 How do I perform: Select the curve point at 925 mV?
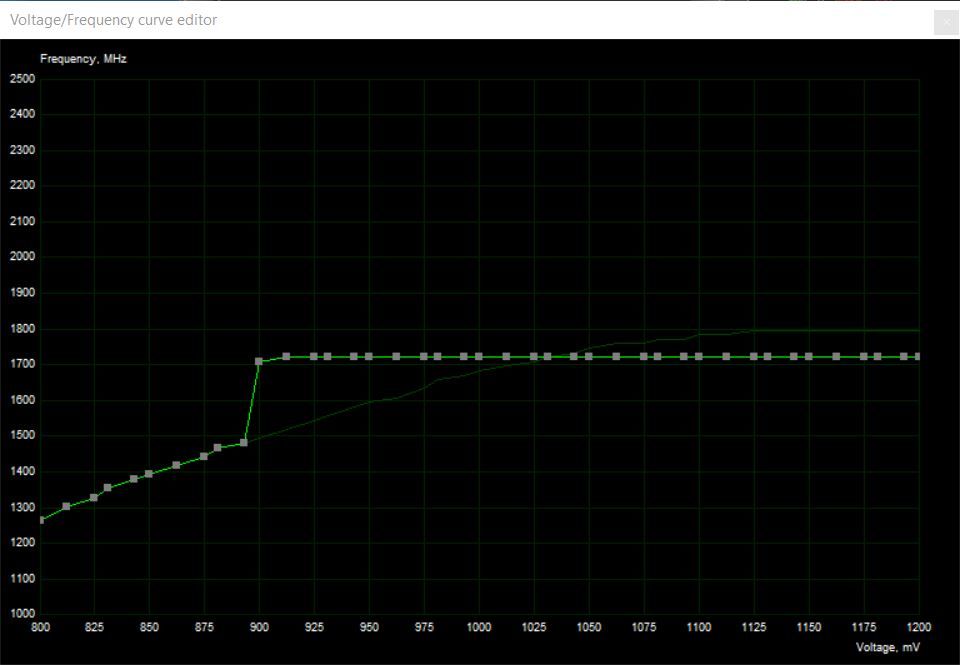point(314,356)
